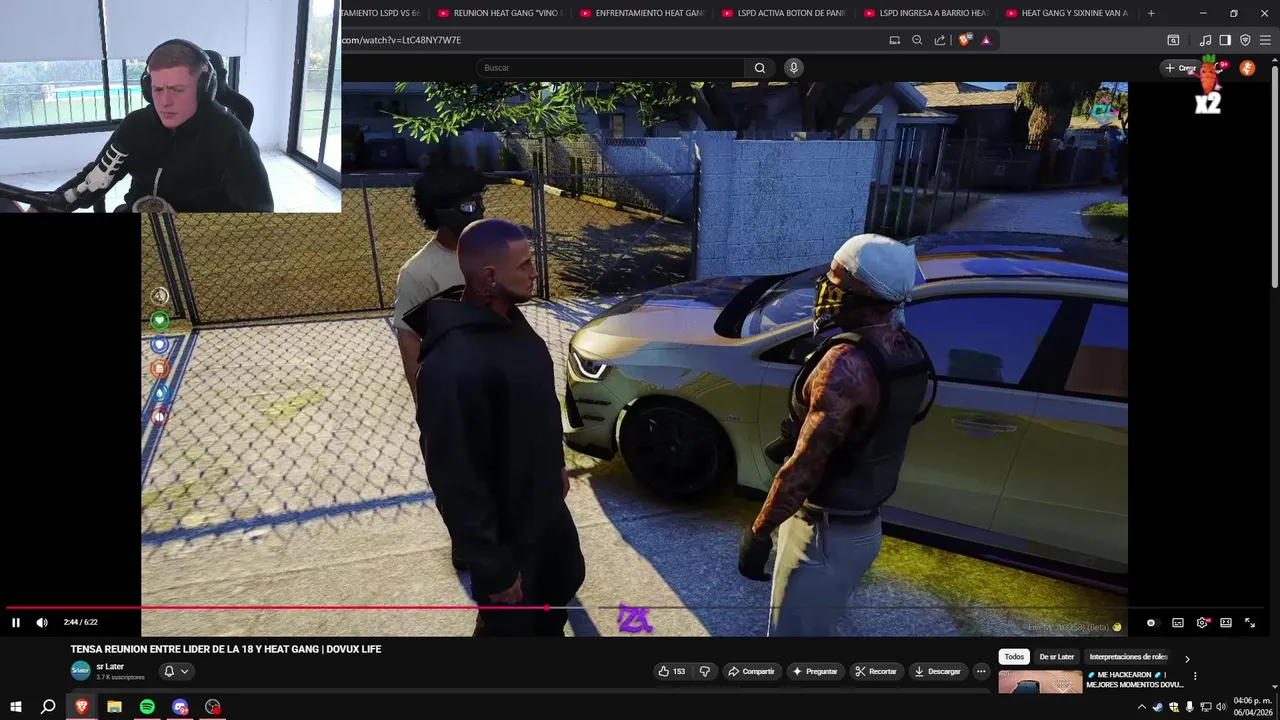The width and height of the screenshot is (1280, 720).
Task: Open the sr Later channel avatar
Action: click(80, 671)
